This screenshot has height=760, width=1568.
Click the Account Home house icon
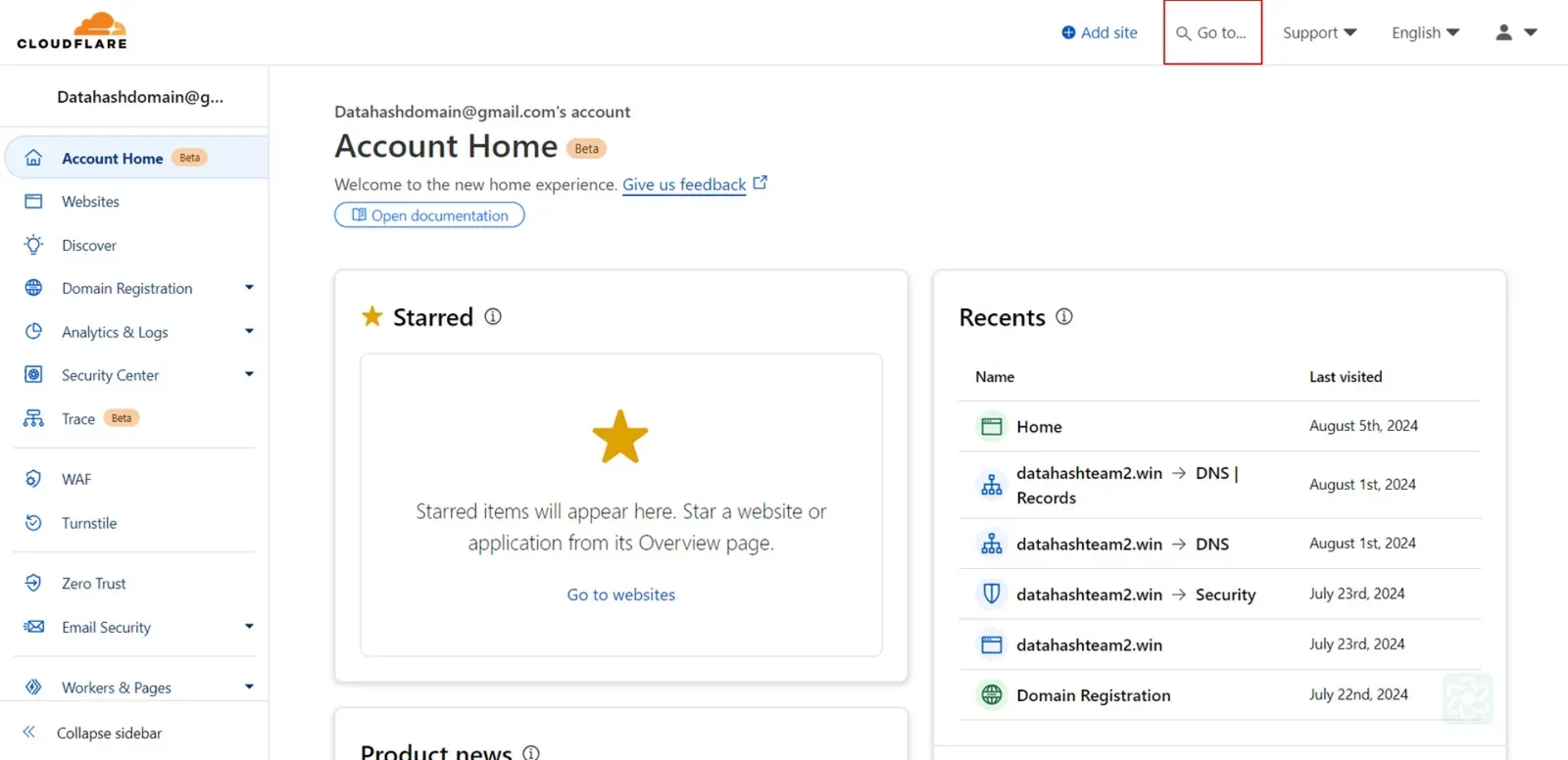click(33, 158)
